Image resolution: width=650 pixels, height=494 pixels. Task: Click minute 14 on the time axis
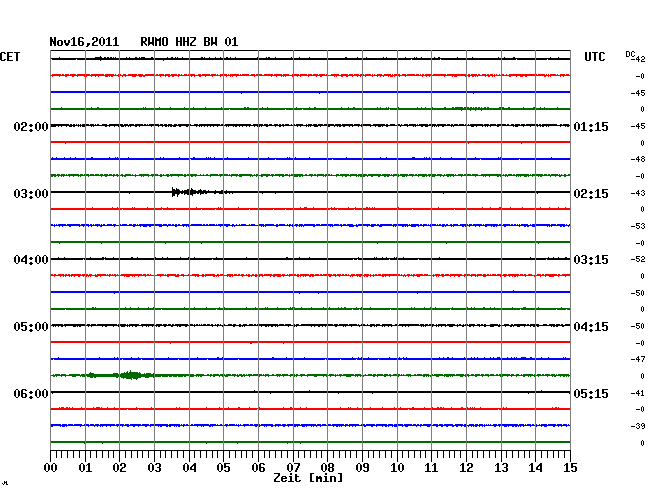pyautogui.click(x=536, y=468)
